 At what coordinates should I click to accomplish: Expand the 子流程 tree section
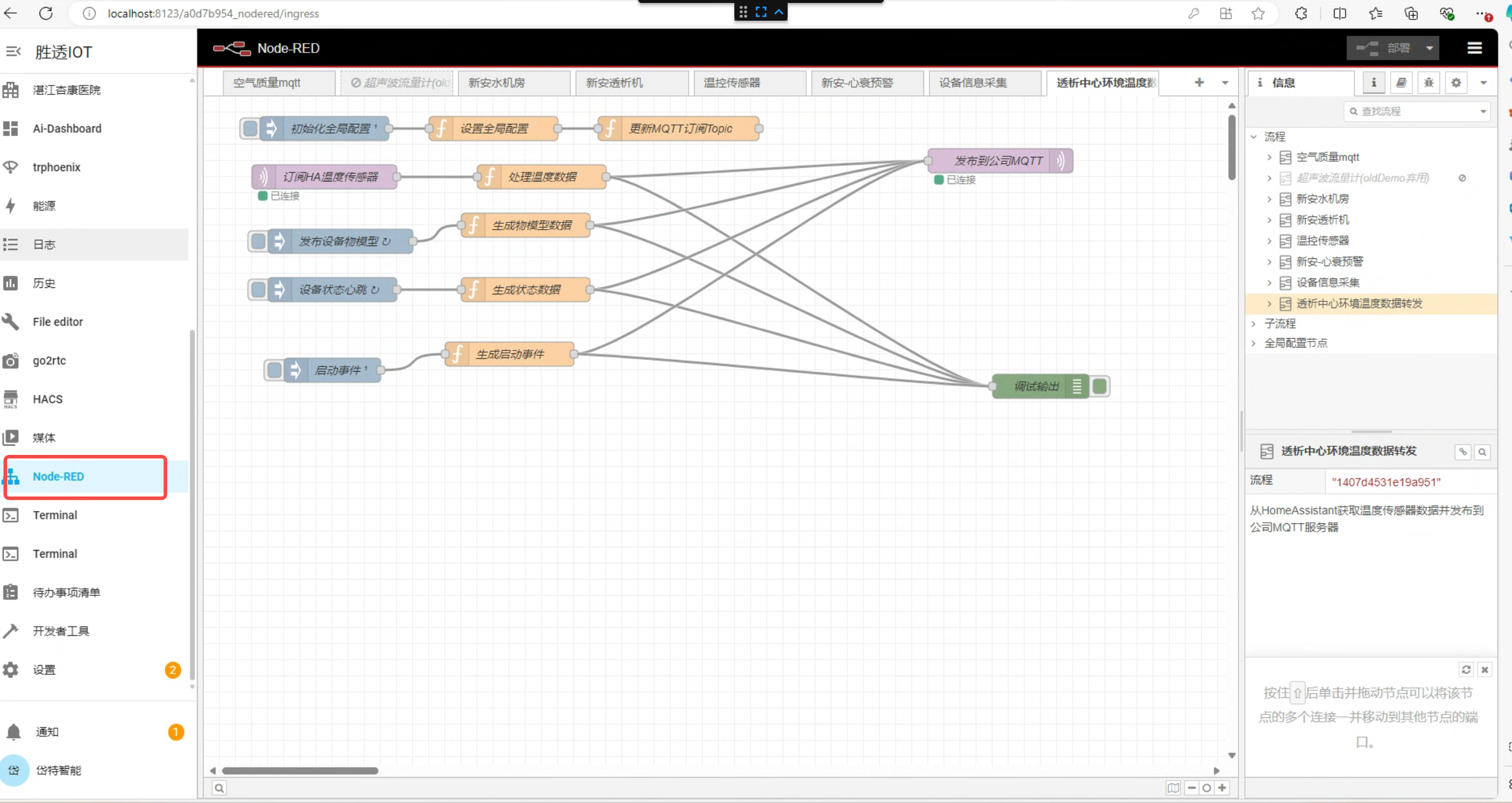click(x=1254, y=323)
